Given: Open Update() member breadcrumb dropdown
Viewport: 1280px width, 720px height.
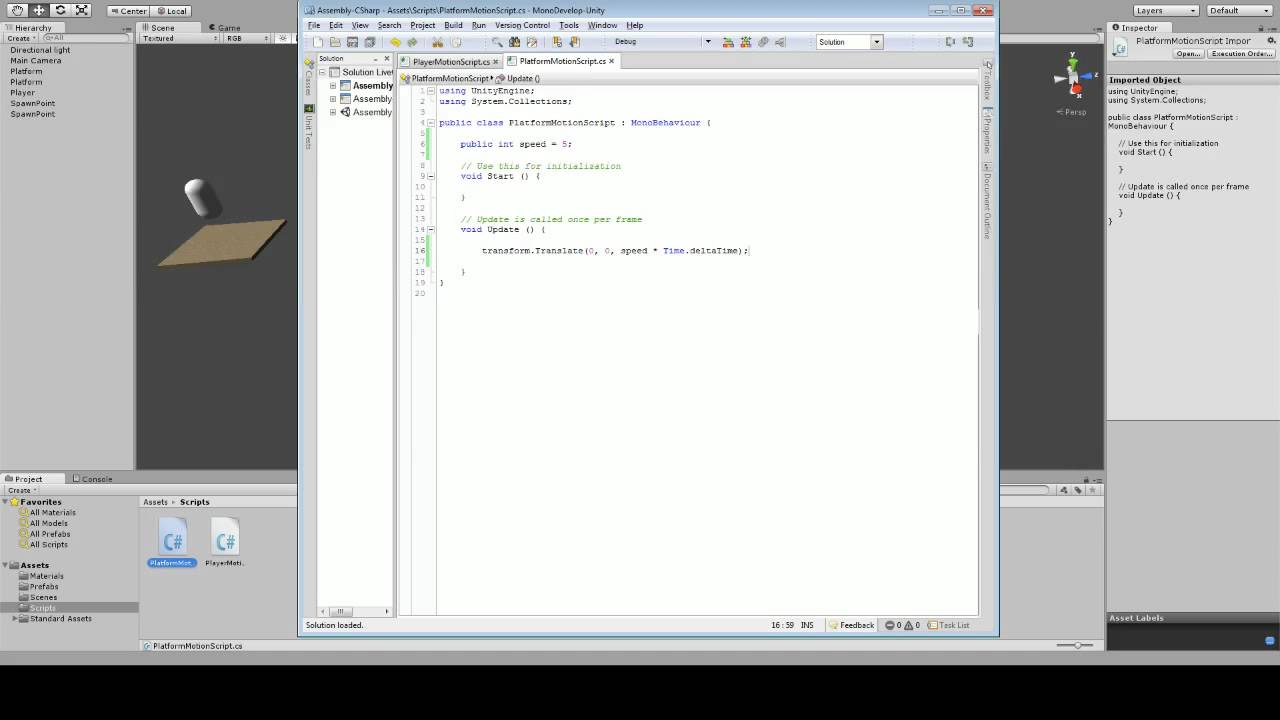Looking at the screenshot, I should click(x=519, y=78).
